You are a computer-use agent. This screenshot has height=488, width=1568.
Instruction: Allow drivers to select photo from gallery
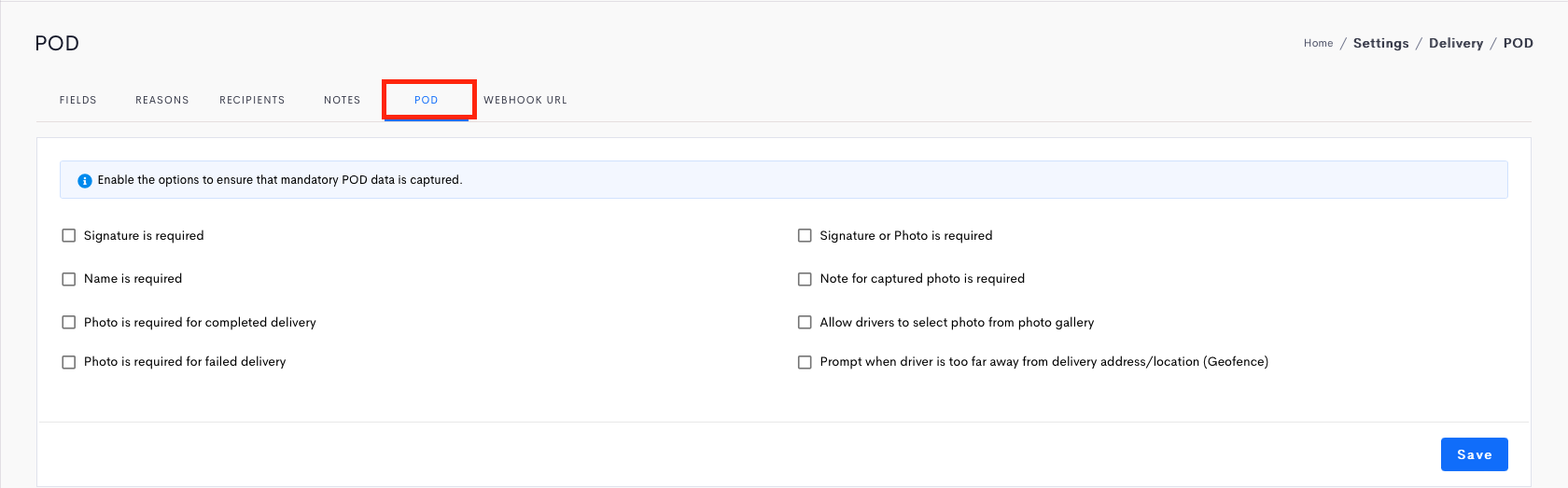tap(805, 323)
